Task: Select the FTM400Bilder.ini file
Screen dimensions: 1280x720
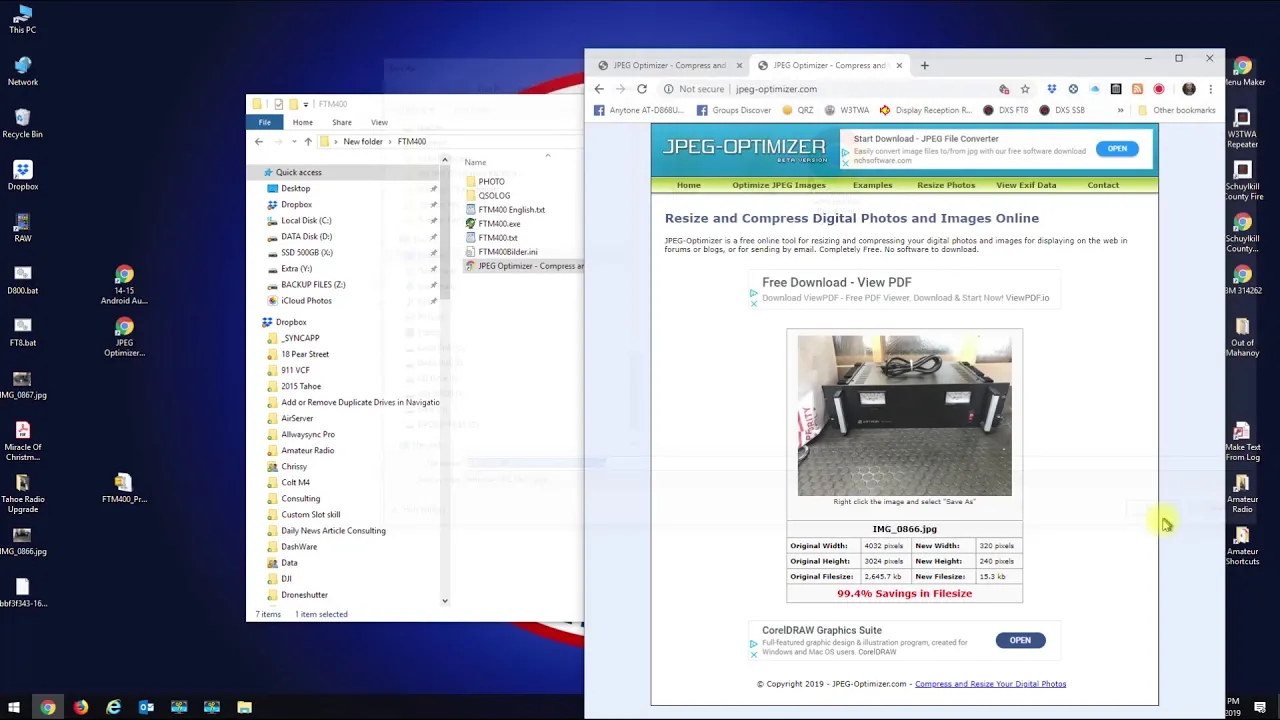Action: click(x=508, y=252)
